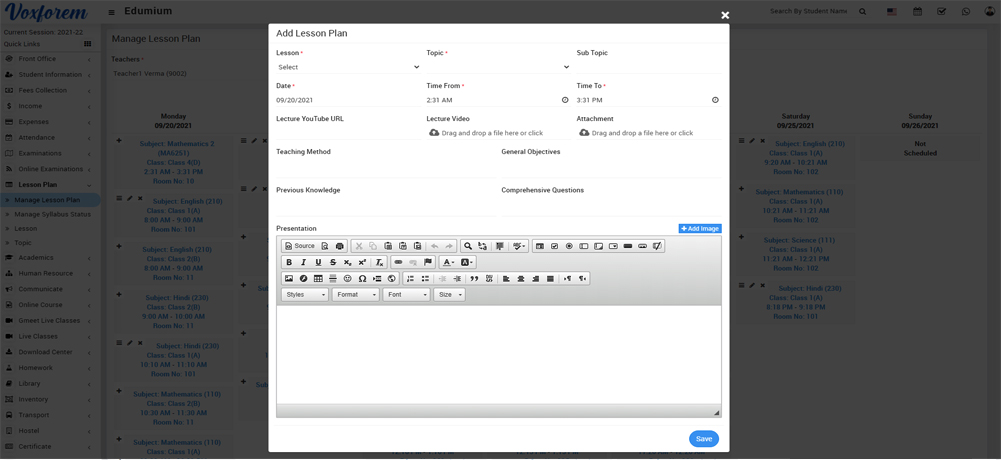Toggle strikethrough formatting
The image size is (1001, 460).
pyautogui.click(x=333, y=262)
